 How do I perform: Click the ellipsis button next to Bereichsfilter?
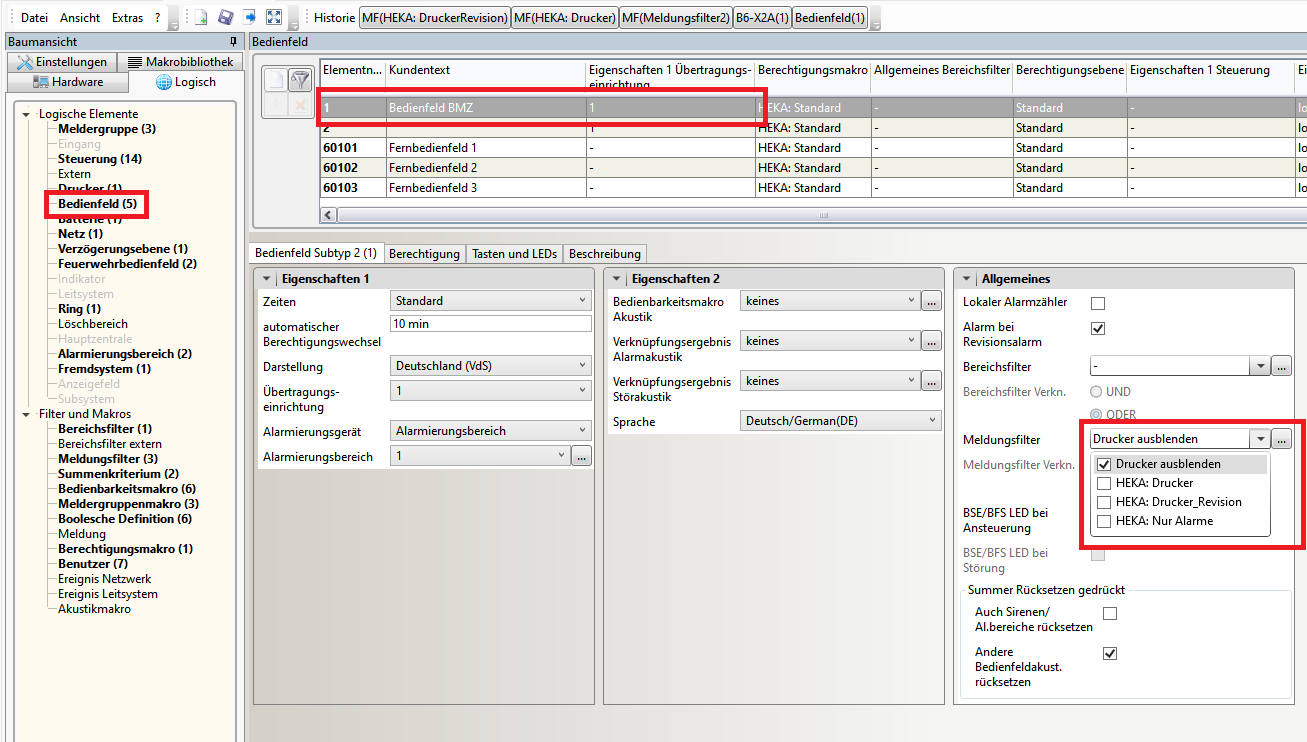click(1283, 367)
